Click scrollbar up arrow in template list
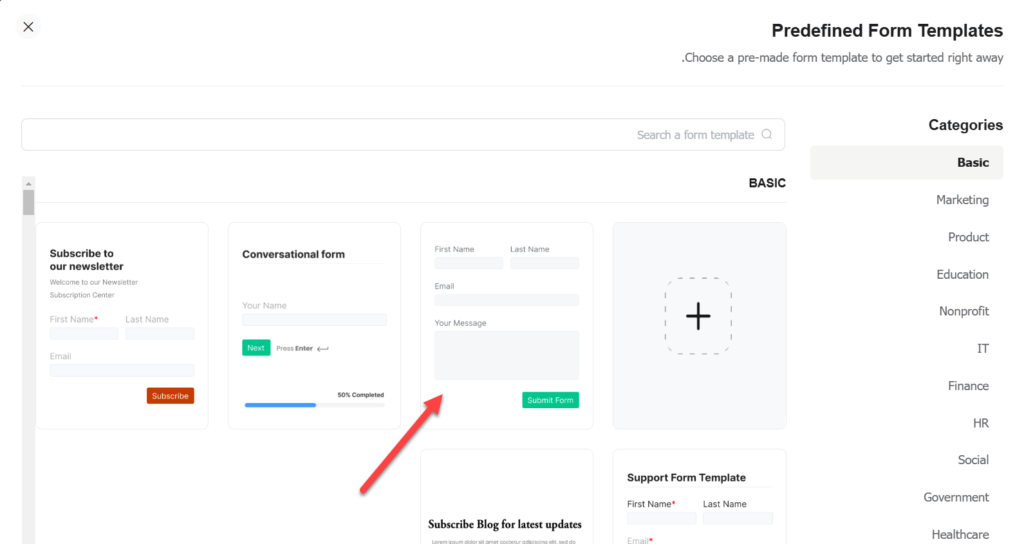 [x=28, y=184]
